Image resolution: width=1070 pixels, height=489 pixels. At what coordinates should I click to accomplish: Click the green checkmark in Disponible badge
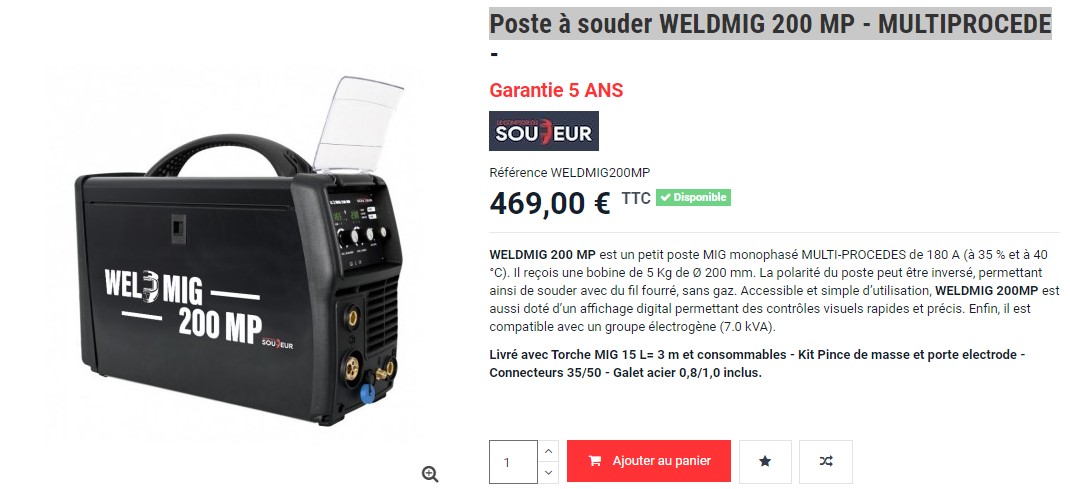click(x=663, y=197)
